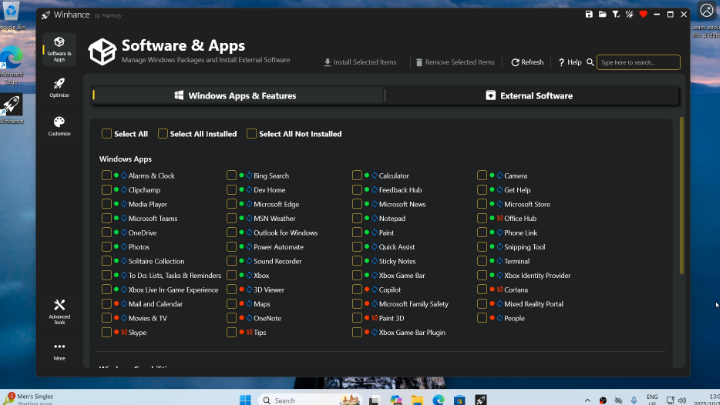
Task: Open Copilot from the taskbar
Action: pyautogui.click(x=396, y=400)
